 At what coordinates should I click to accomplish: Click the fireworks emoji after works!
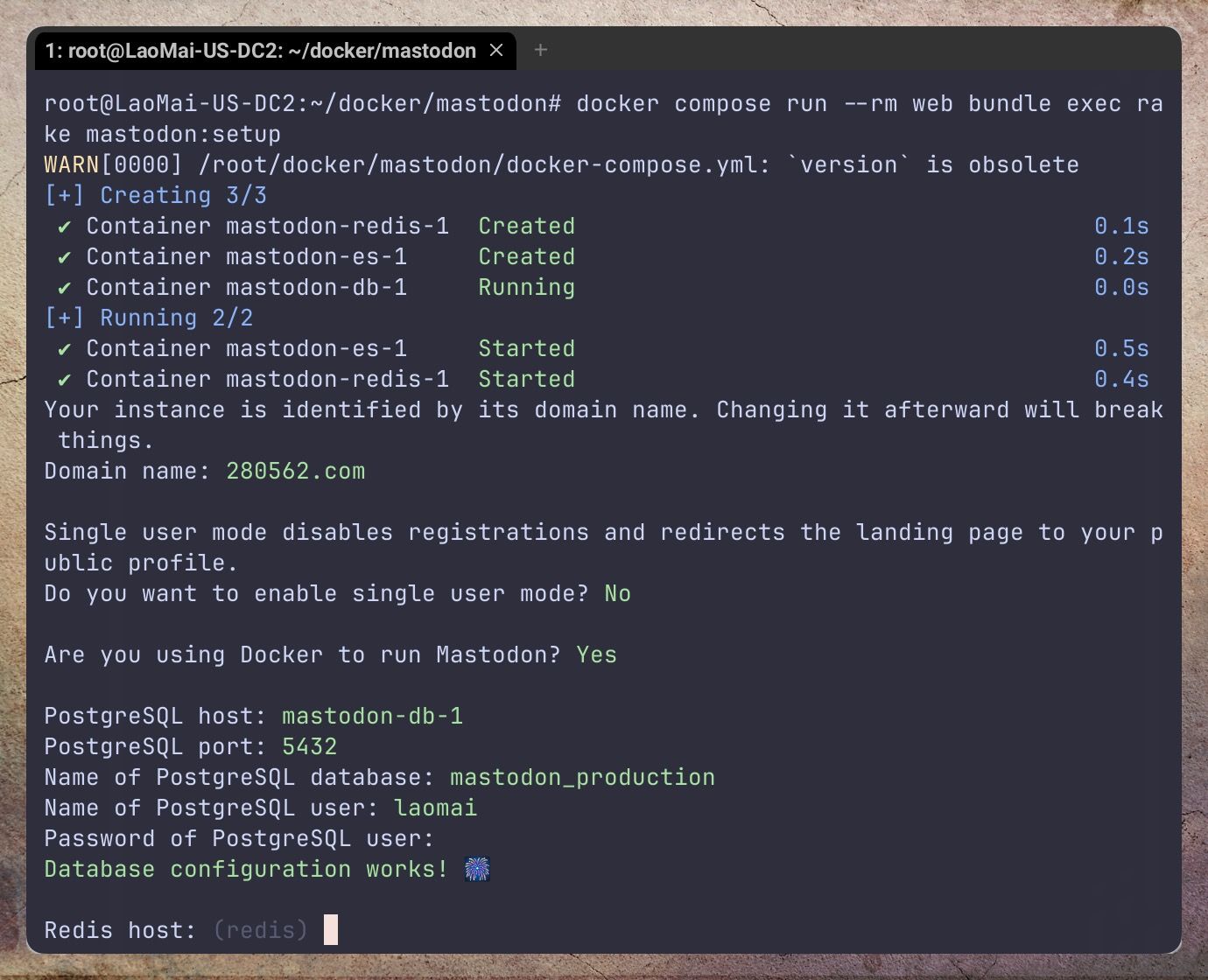pos(477,869)
